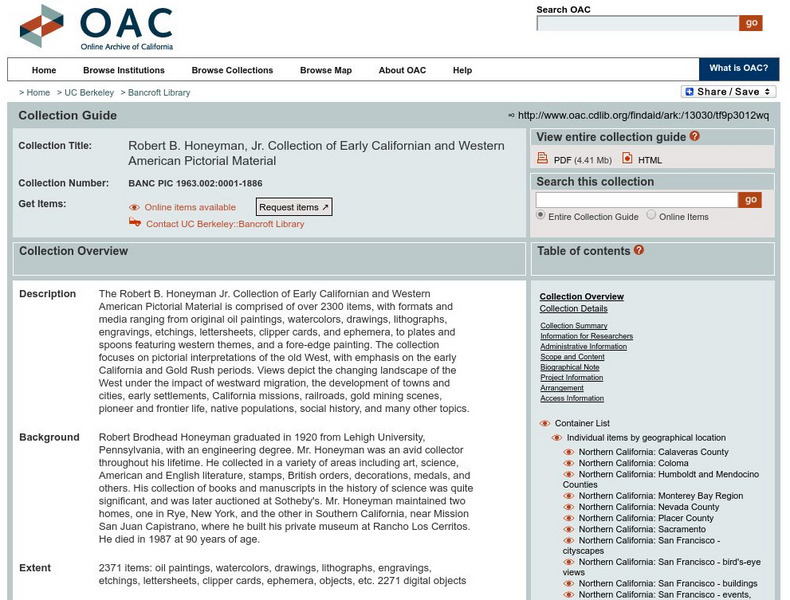Select Online Items radio button
This screenshot has width=790, height=600.
[x=651, y=215]
